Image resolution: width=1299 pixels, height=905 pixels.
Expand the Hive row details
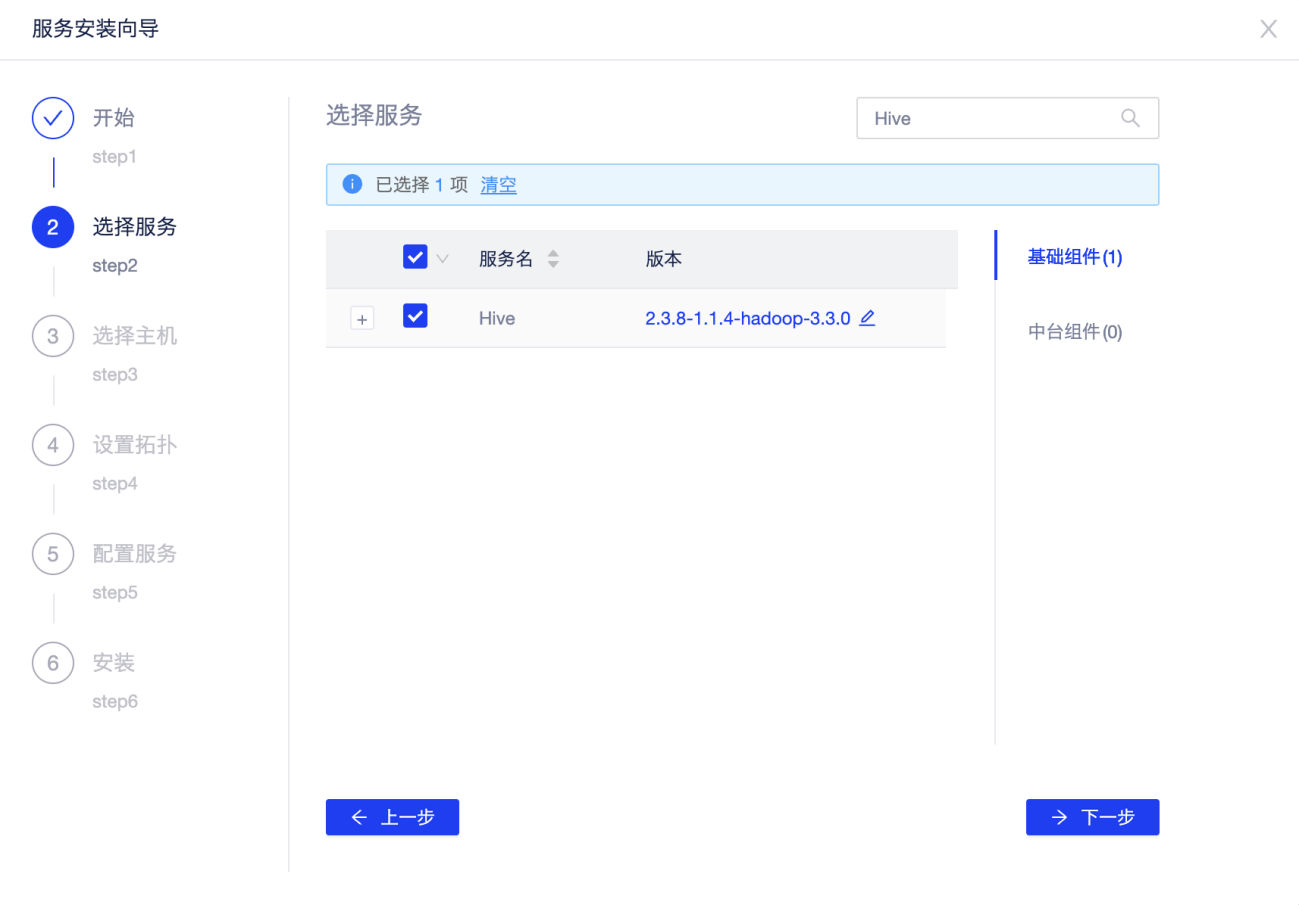362,319
